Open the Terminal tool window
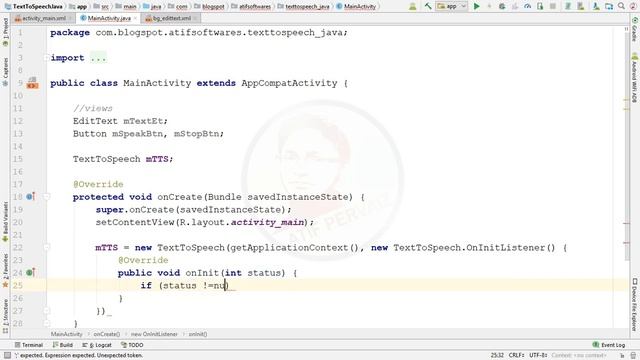 (29, 345)
